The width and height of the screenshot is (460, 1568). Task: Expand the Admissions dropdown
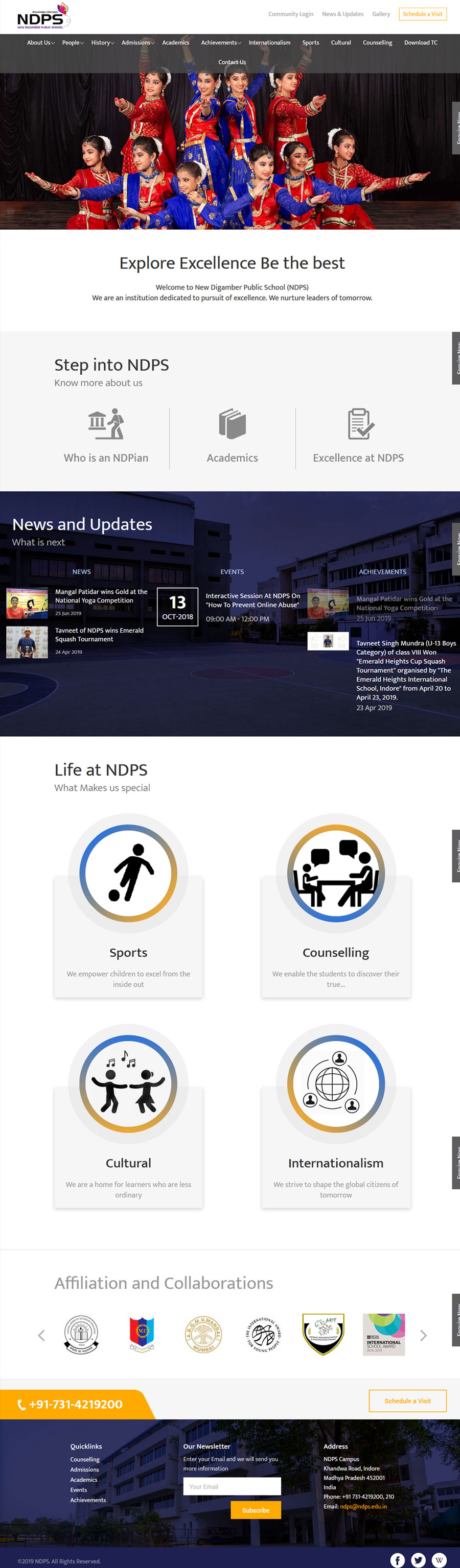pos(137,42)
